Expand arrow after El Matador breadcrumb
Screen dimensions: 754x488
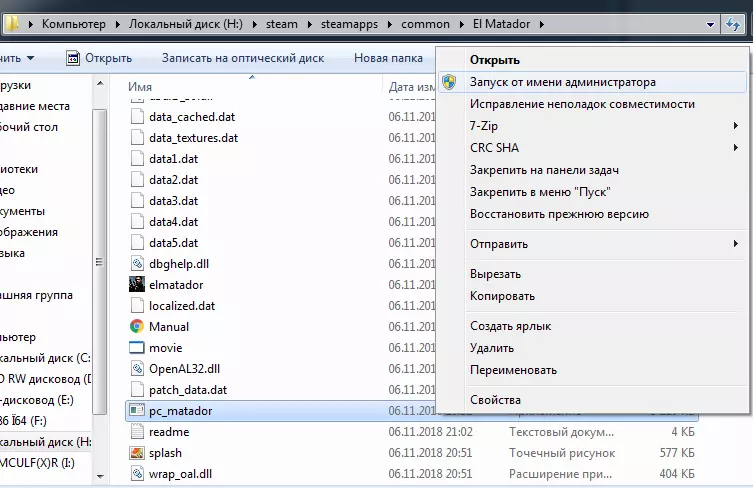click(542, 24)
